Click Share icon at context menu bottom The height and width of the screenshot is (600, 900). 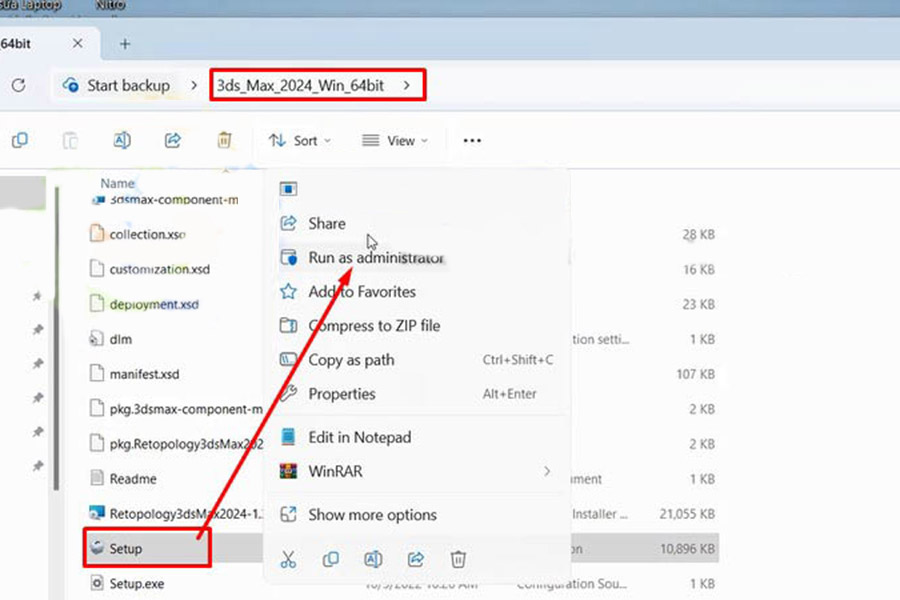pyautogui.click(x=416, y=558)
